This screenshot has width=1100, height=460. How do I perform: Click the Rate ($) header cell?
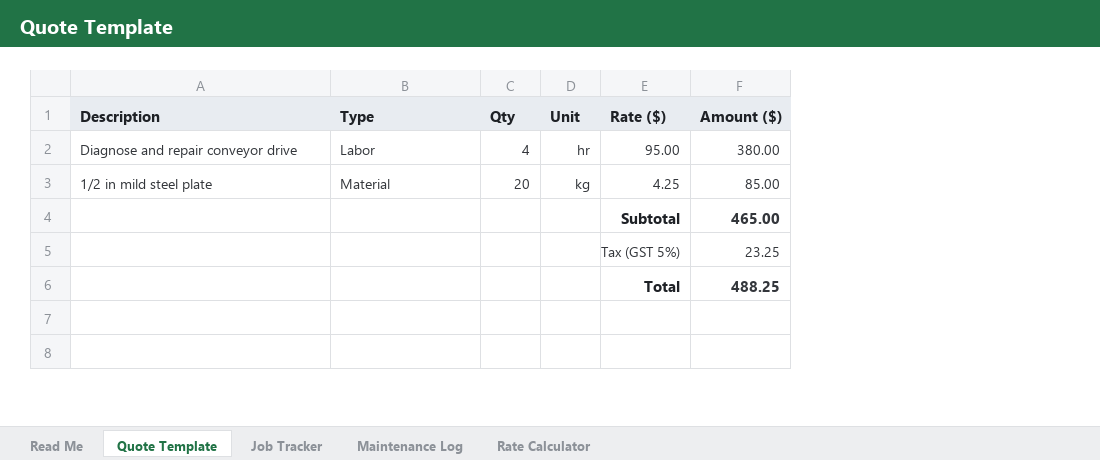(645, 114)
